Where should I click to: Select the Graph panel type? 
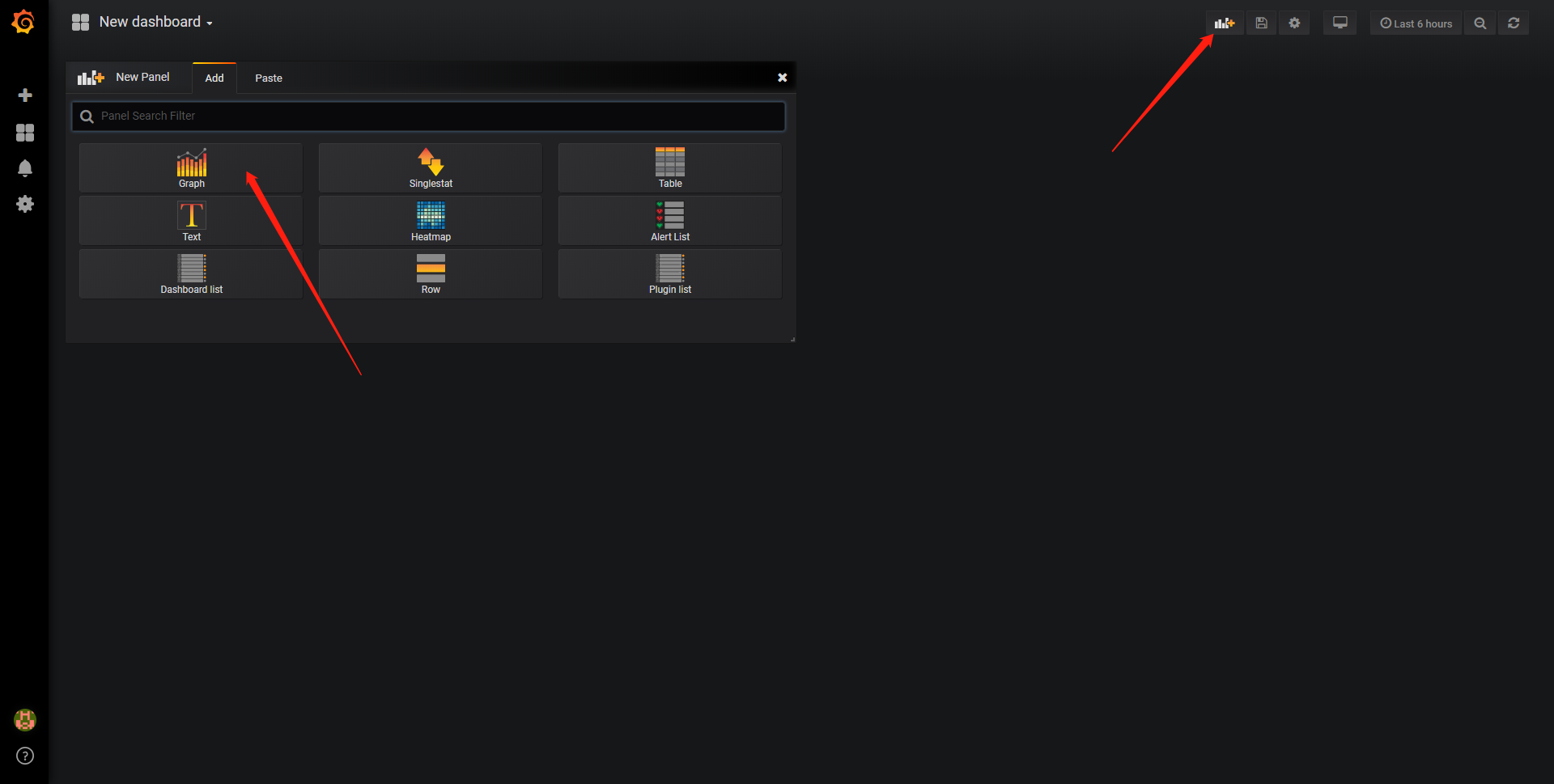click(191, 168)
